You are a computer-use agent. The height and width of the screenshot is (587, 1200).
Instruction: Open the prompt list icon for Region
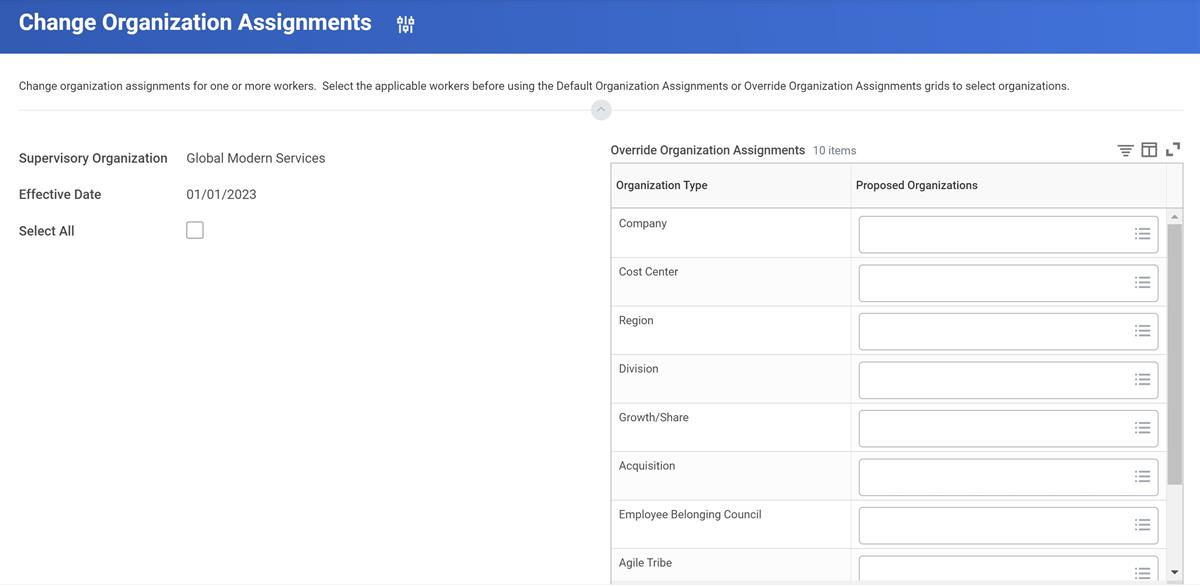pyautogui.click(x=1142, y=331)
